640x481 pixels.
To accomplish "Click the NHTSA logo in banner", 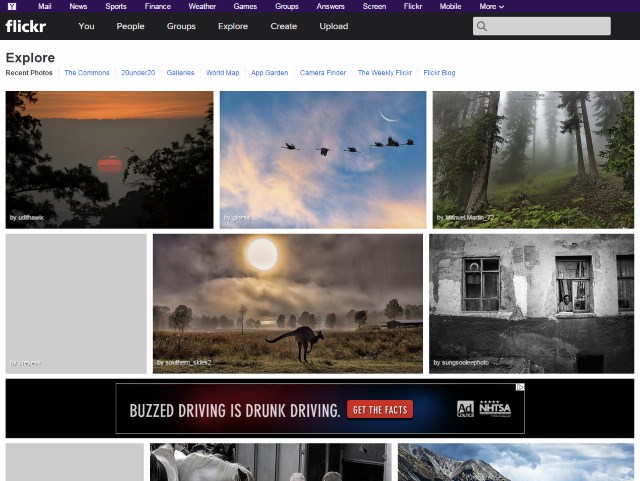I will [495, 408].
